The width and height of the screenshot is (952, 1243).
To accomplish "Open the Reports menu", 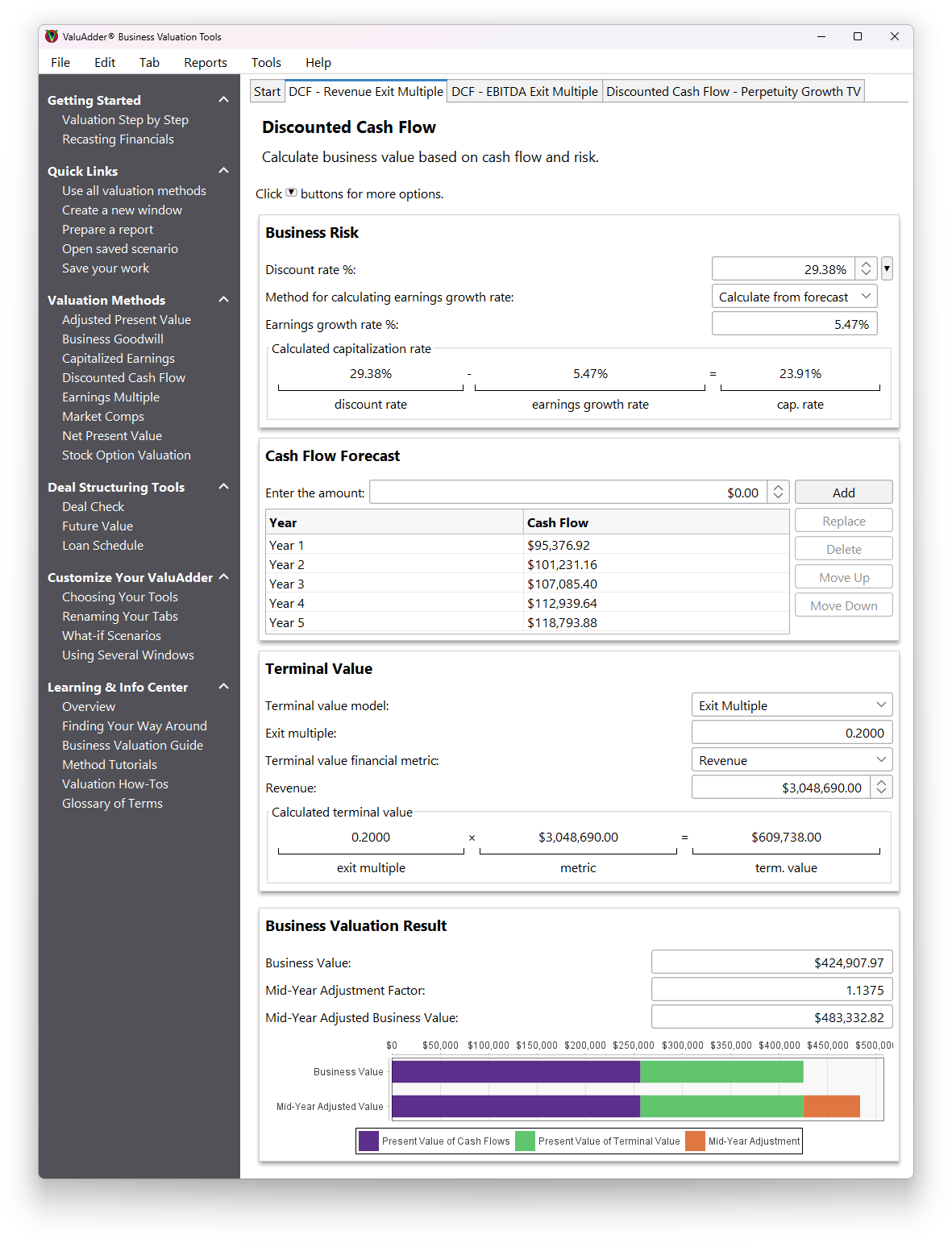I will 206,62.
